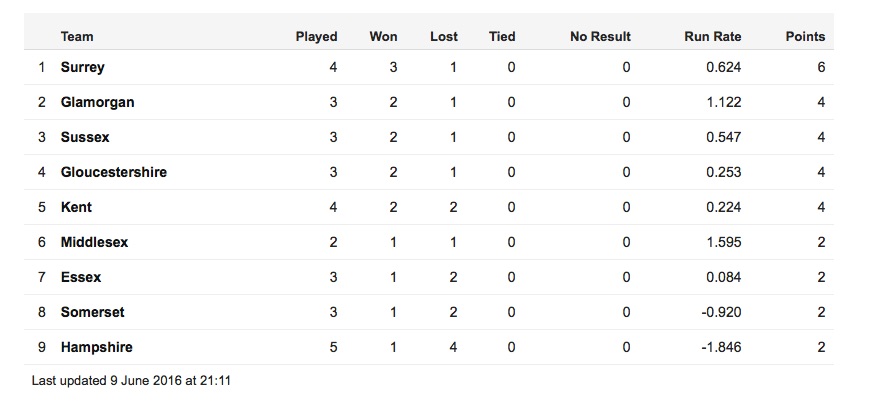Image resolution: width=869 pixels, height=405 pixels.
Task: Click the No Result column header
Action: pyautogui.click(x=601, y=37)
